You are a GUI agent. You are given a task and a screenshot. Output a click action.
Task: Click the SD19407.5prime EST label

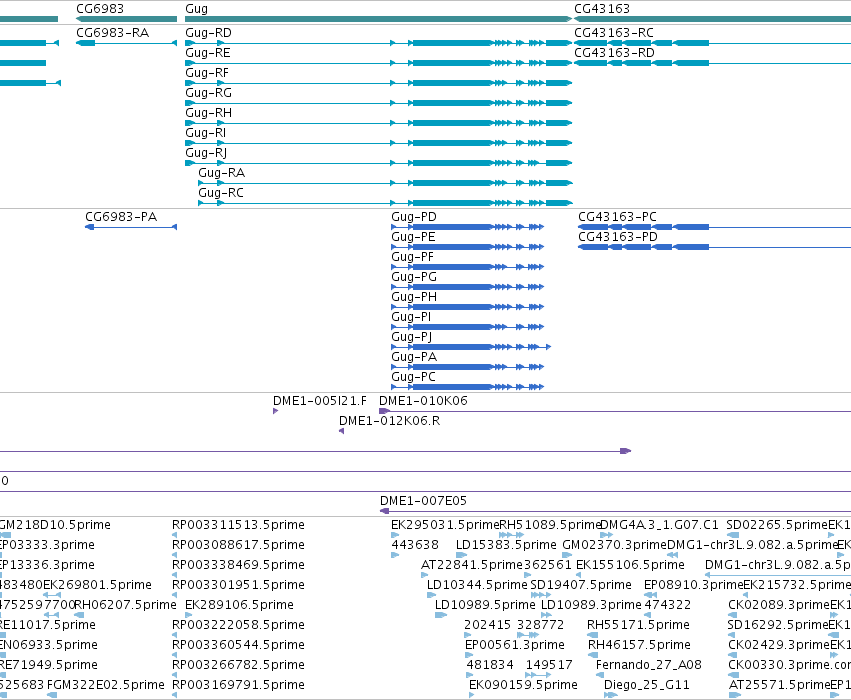(x=581, y=585)
